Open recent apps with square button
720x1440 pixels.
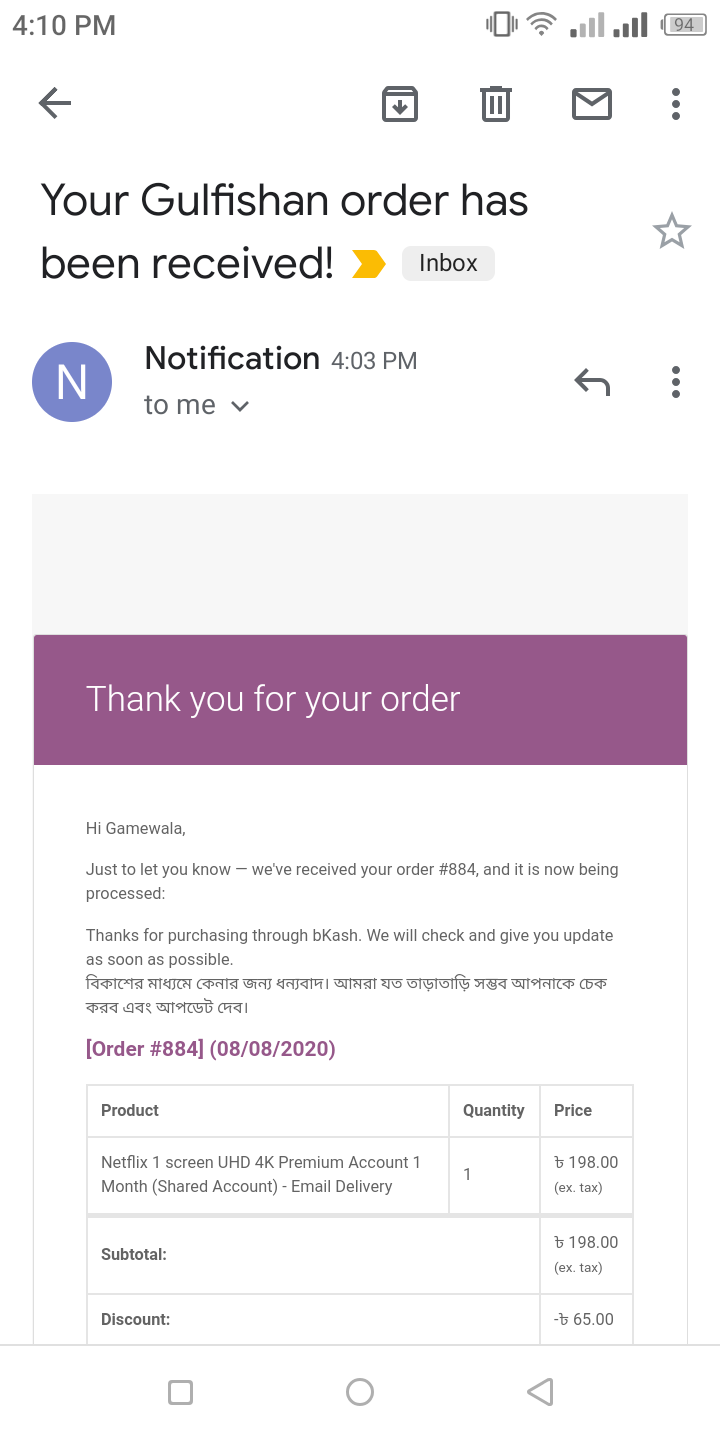(180, 1392)
